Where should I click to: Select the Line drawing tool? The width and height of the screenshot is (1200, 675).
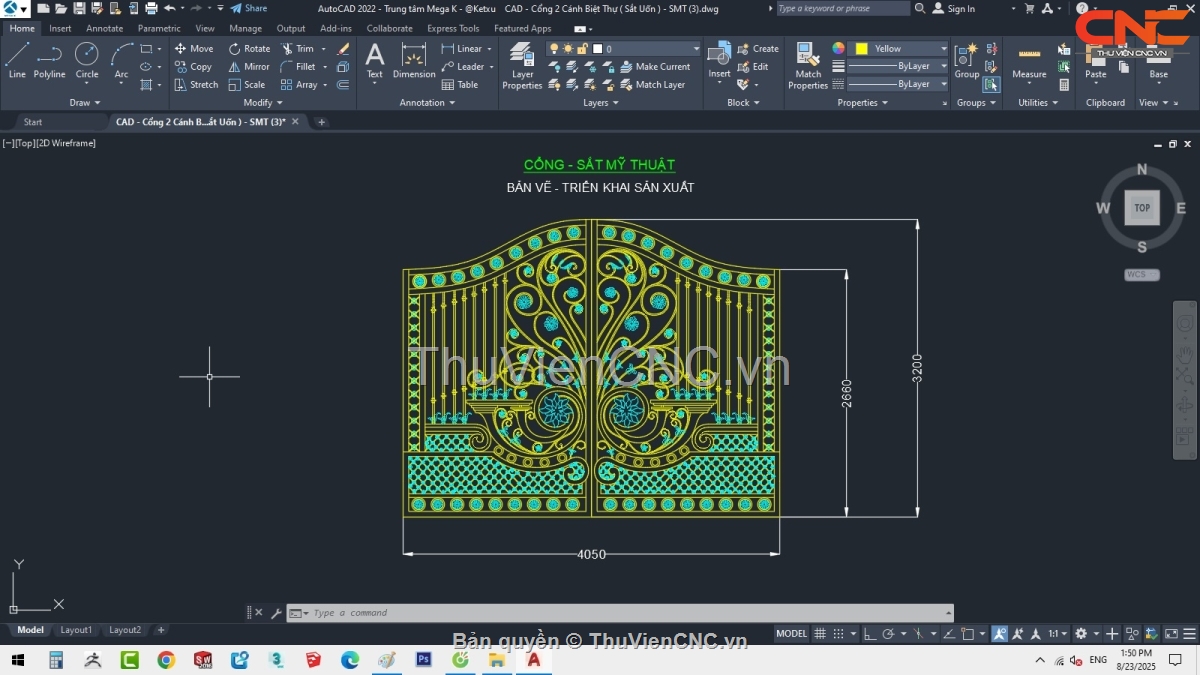pyautogui.click(x=17, y=60)
